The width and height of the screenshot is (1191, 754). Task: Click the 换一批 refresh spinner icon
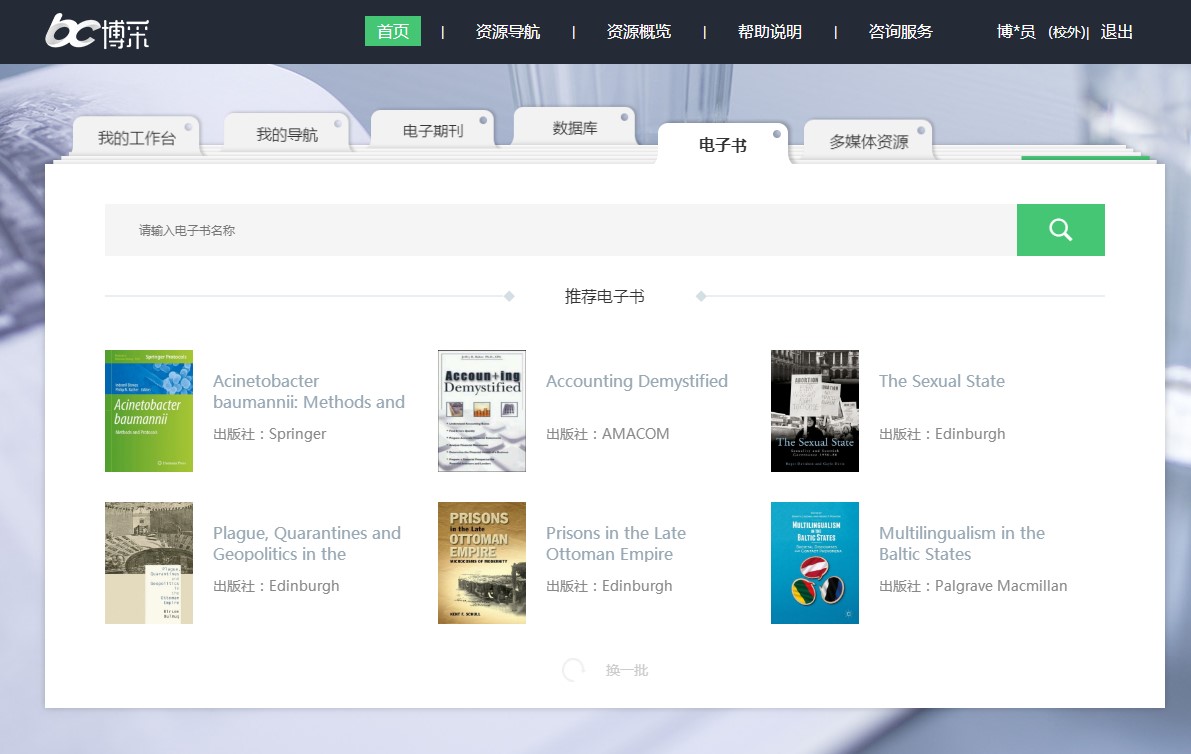point(573,670)
